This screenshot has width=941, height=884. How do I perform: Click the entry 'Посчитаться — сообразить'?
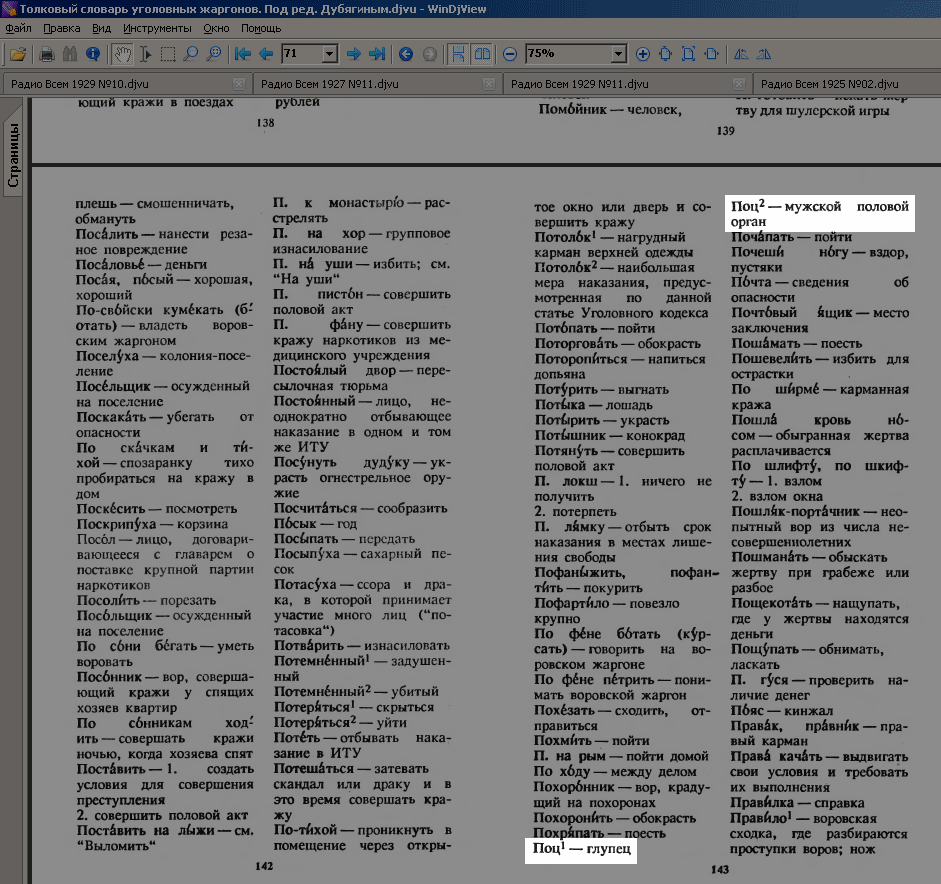[360, 508]
